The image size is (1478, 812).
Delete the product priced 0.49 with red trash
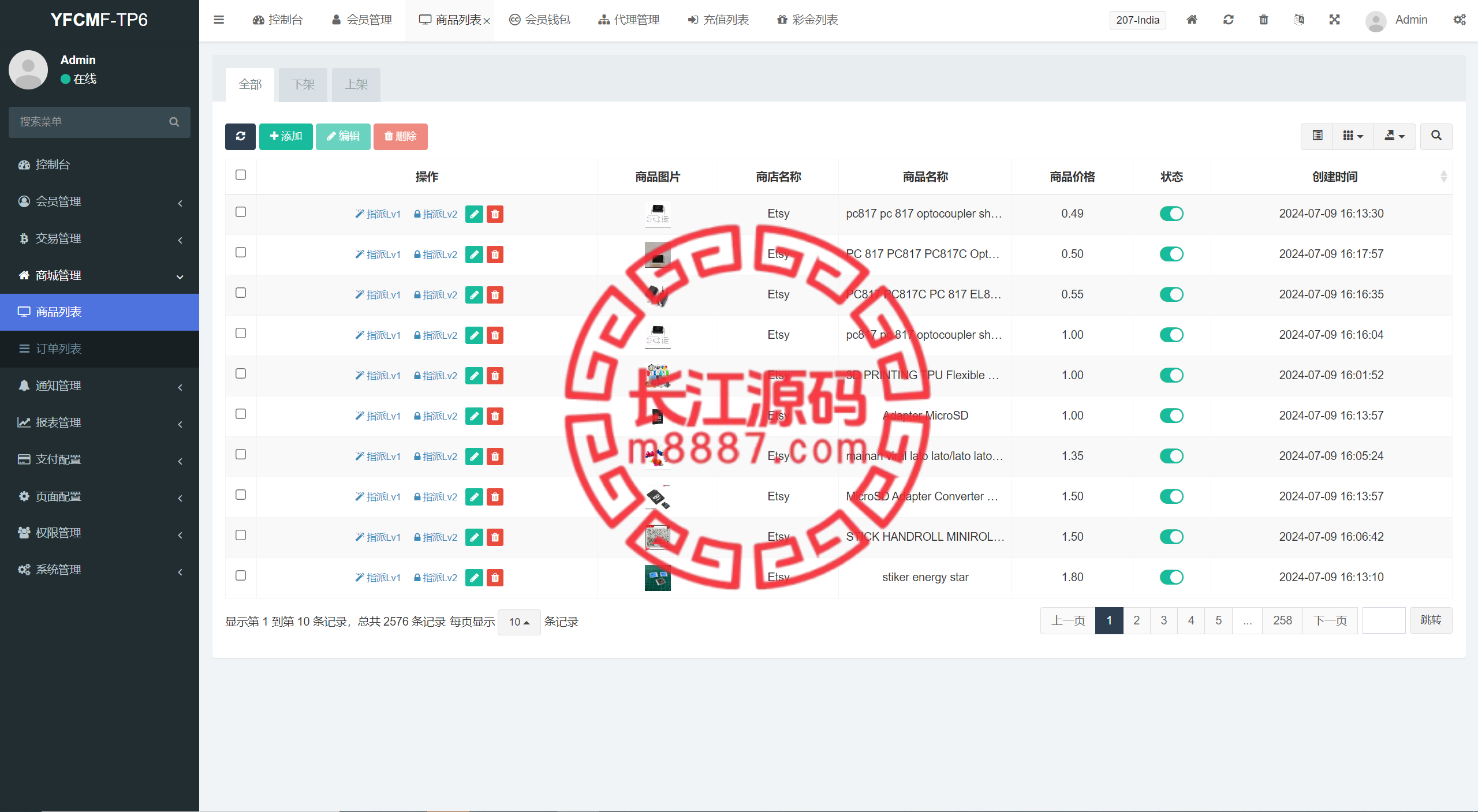[x=495, y=214]
